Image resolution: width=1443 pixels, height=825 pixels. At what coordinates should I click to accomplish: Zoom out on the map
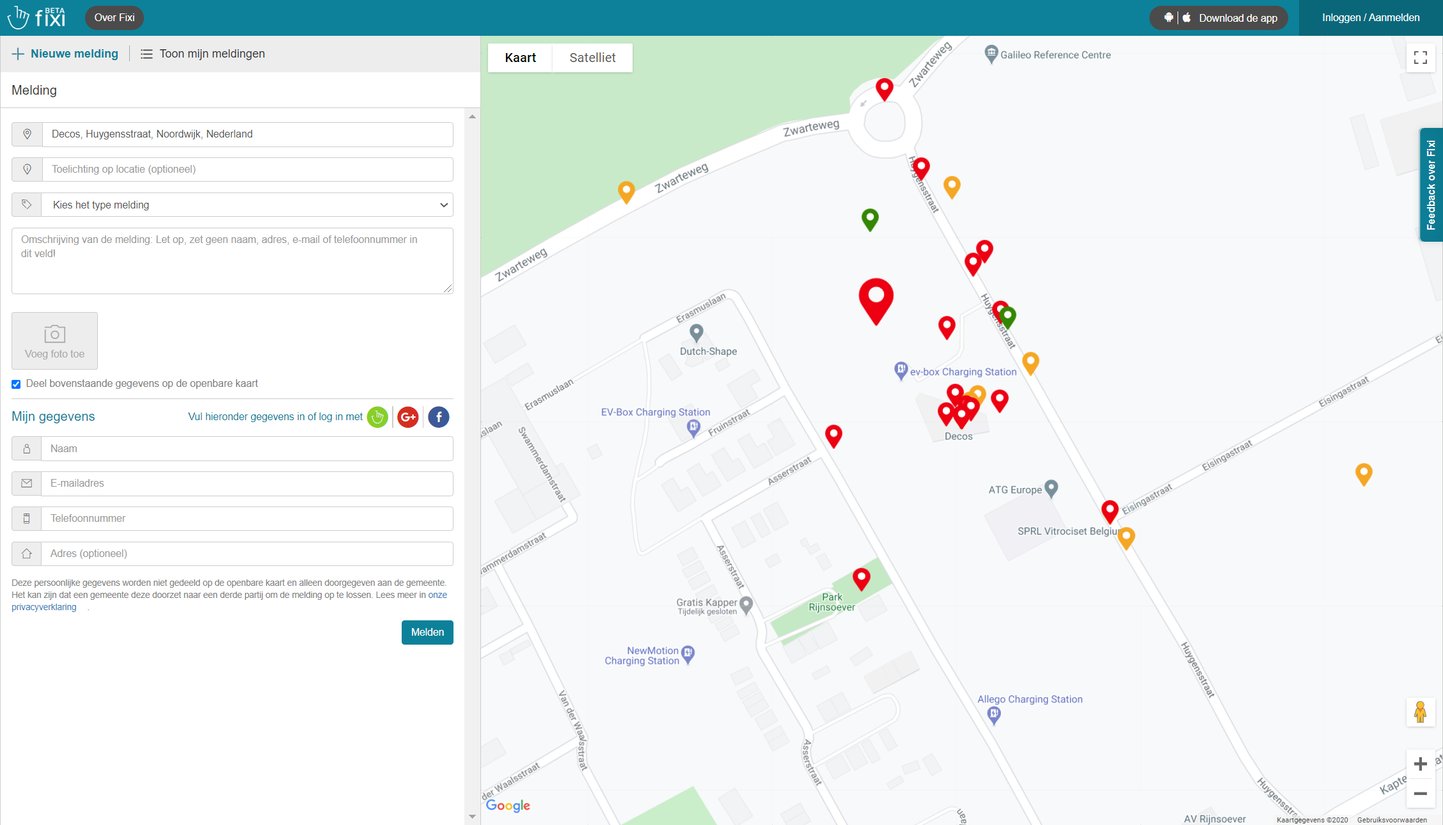click(x=1420, y=794)
